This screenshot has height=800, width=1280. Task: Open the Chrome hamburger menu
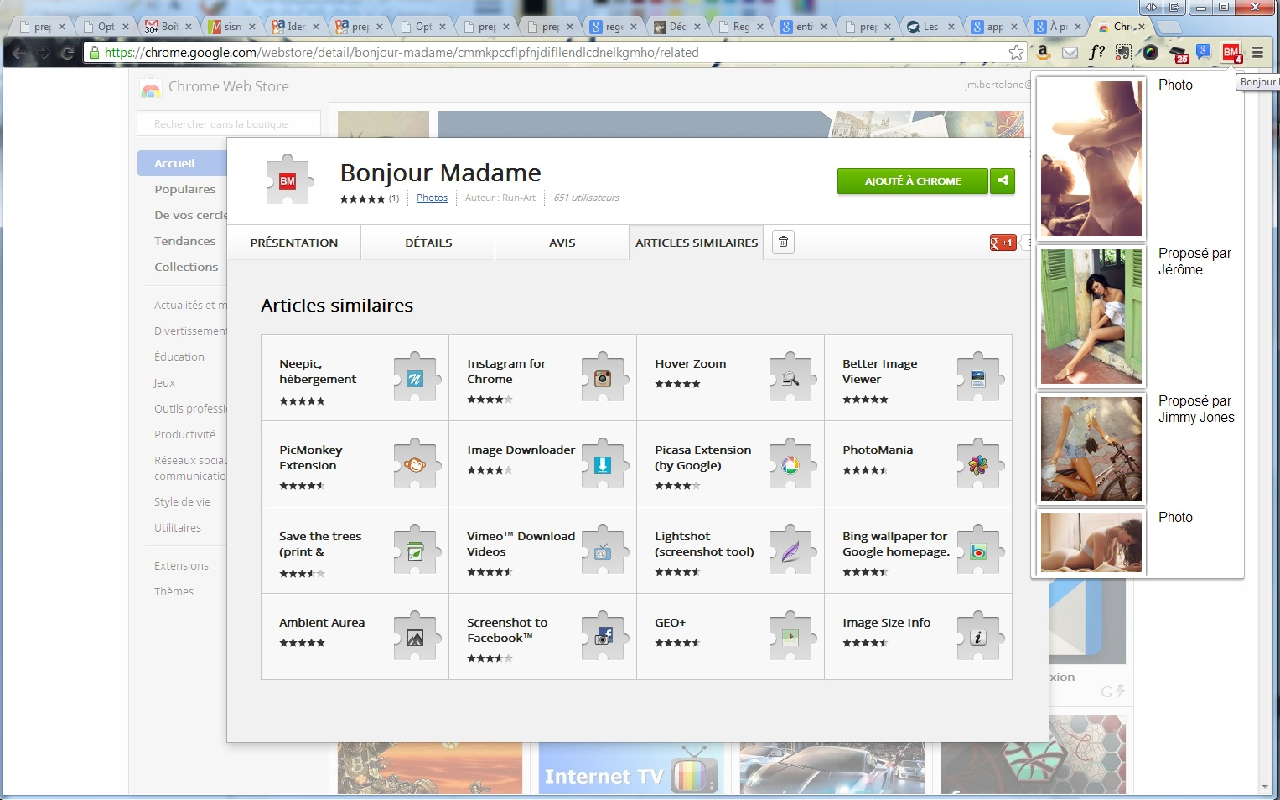(1258, 52)
